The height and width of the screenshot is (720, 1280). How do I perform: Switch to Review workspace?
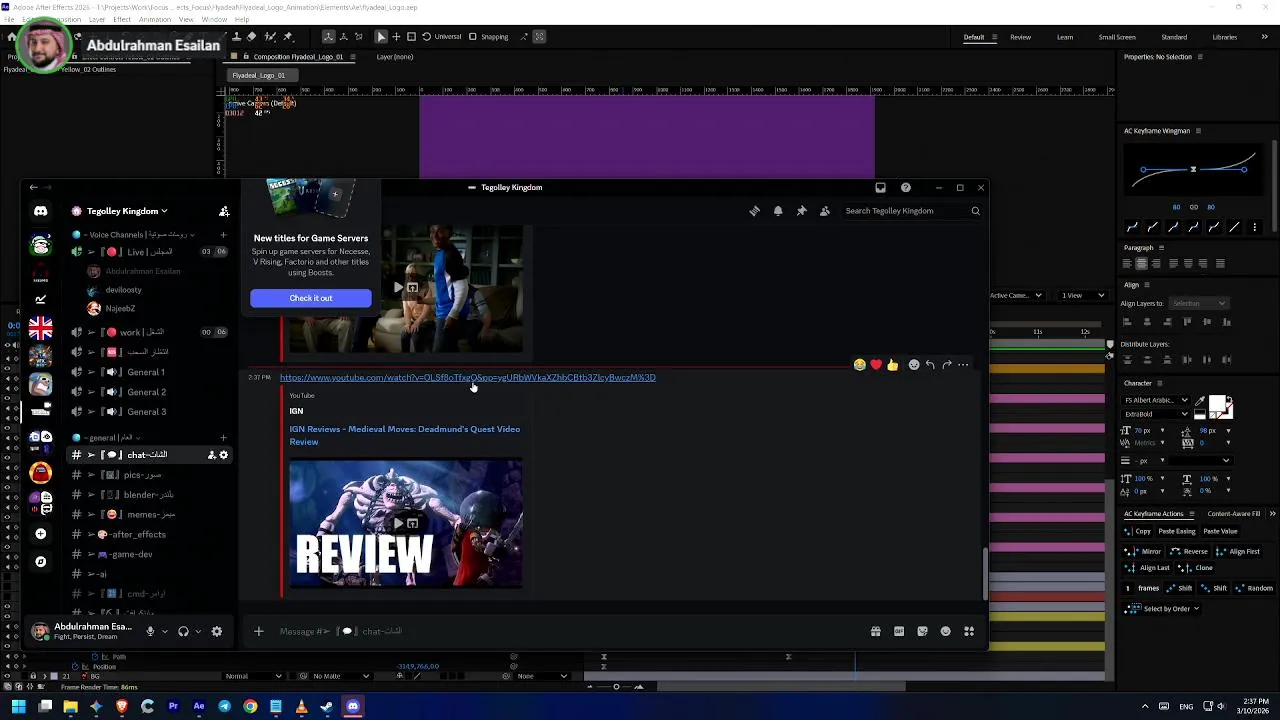click(x=1020, y=37)
